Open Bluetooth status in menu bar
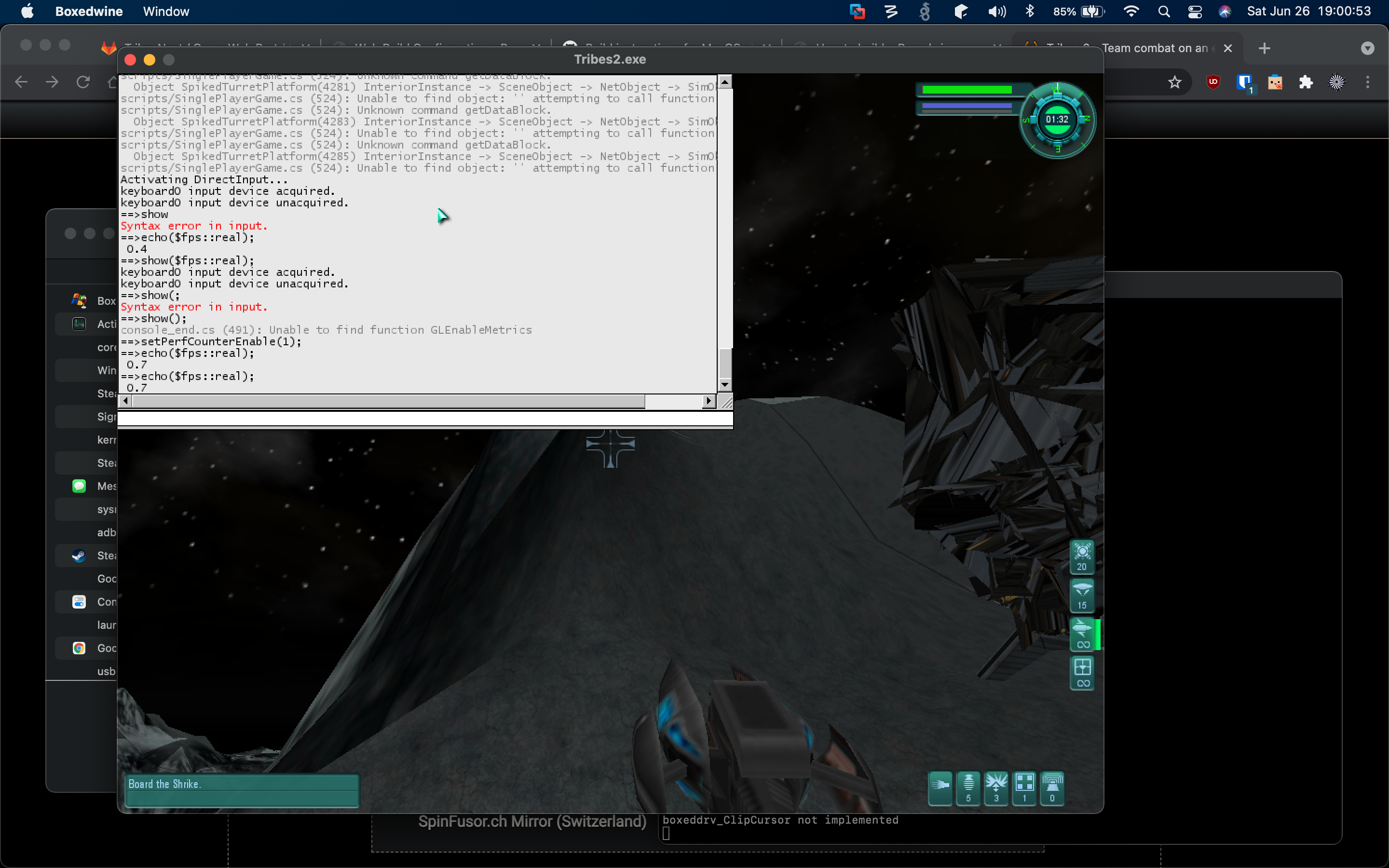 (1030, 12)
